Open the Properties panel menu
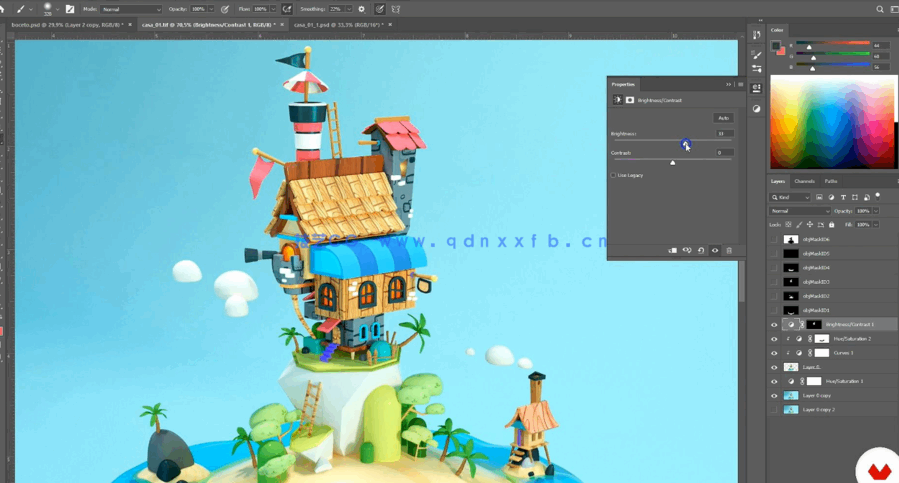The width and height of the screenshot is (899, 483). [740, 84]
